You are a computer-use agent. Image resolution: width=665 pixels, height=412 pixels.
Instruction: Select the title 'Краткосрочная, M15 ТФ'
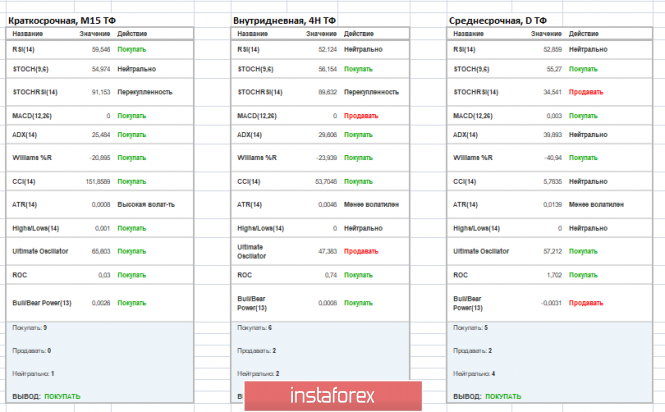coord(62,20)
